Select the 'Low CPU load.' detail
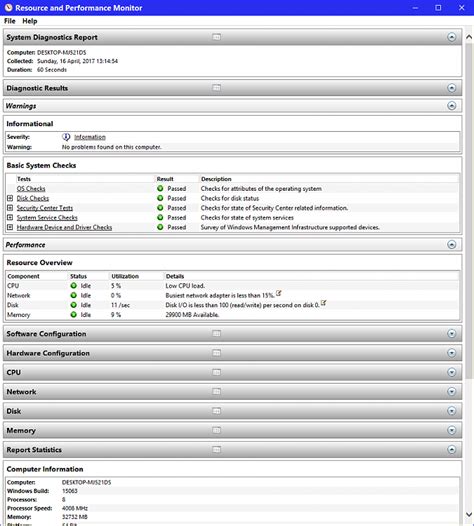The image size is (474, 526). click(185, 286)
